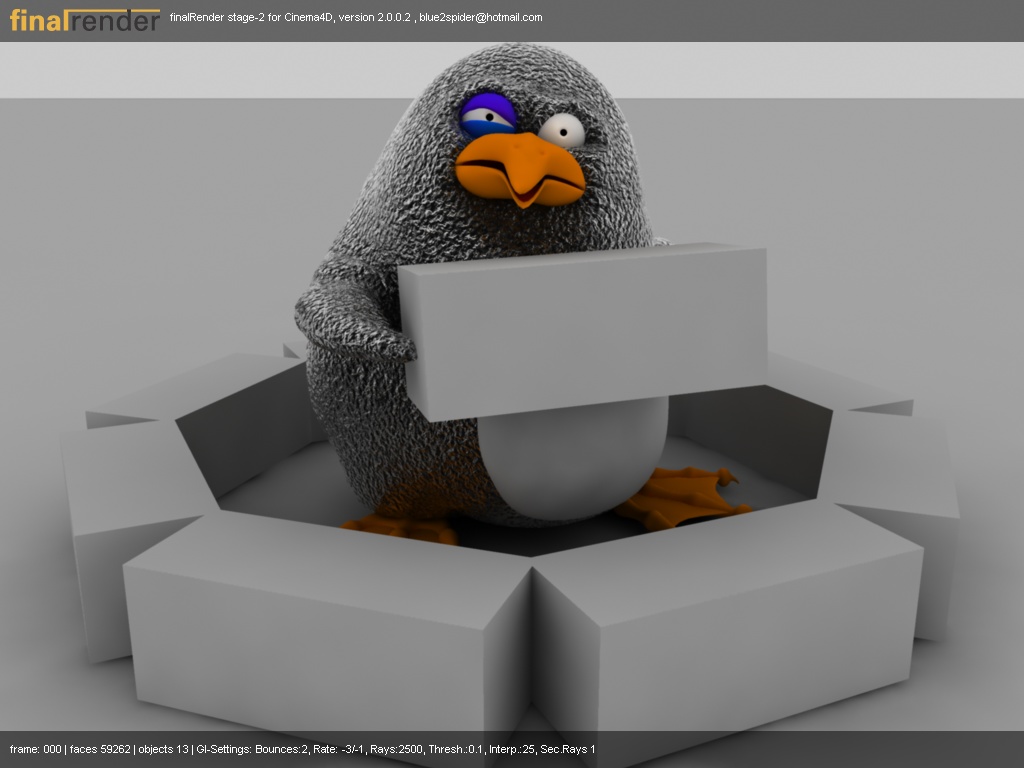Click the 'Sec.Rays 1' value

coord(568,749)
